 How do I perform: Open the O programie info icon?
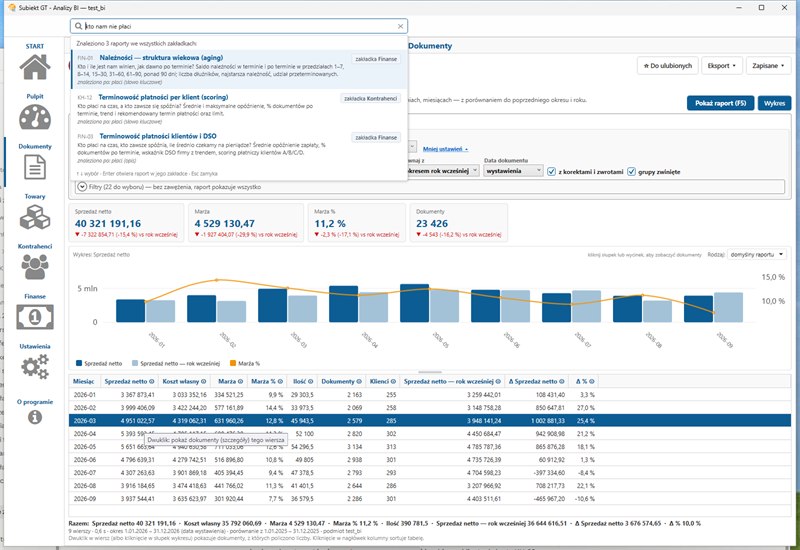click(35, 417)
